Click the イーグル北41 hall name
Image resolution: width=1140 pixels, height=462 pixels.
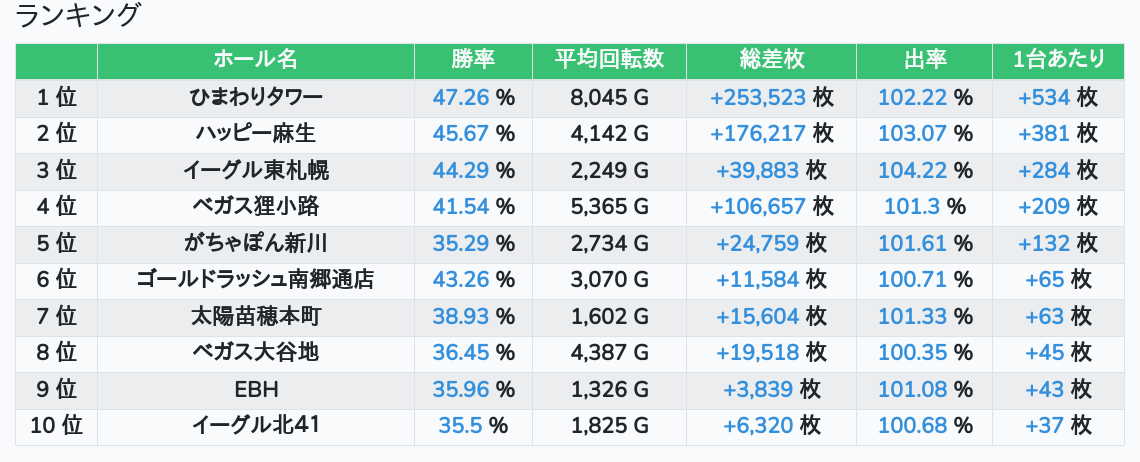pyautogui.click(x=255, y=425)
